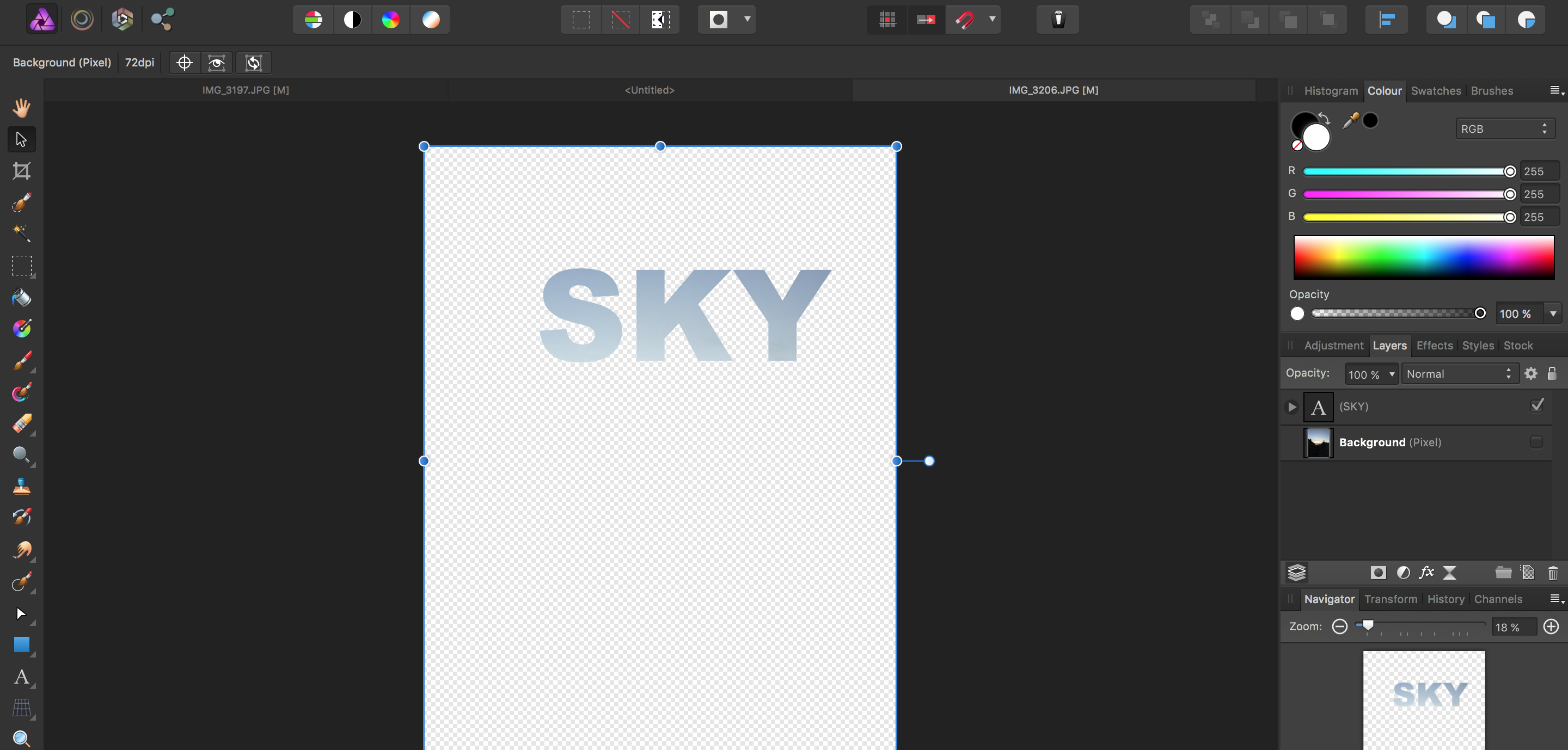Image resolution: width=1568 pixels, height=750 pixels.
Task: Select the Zoom tool at toolbar bottom
Action: (x=21, y=739)
